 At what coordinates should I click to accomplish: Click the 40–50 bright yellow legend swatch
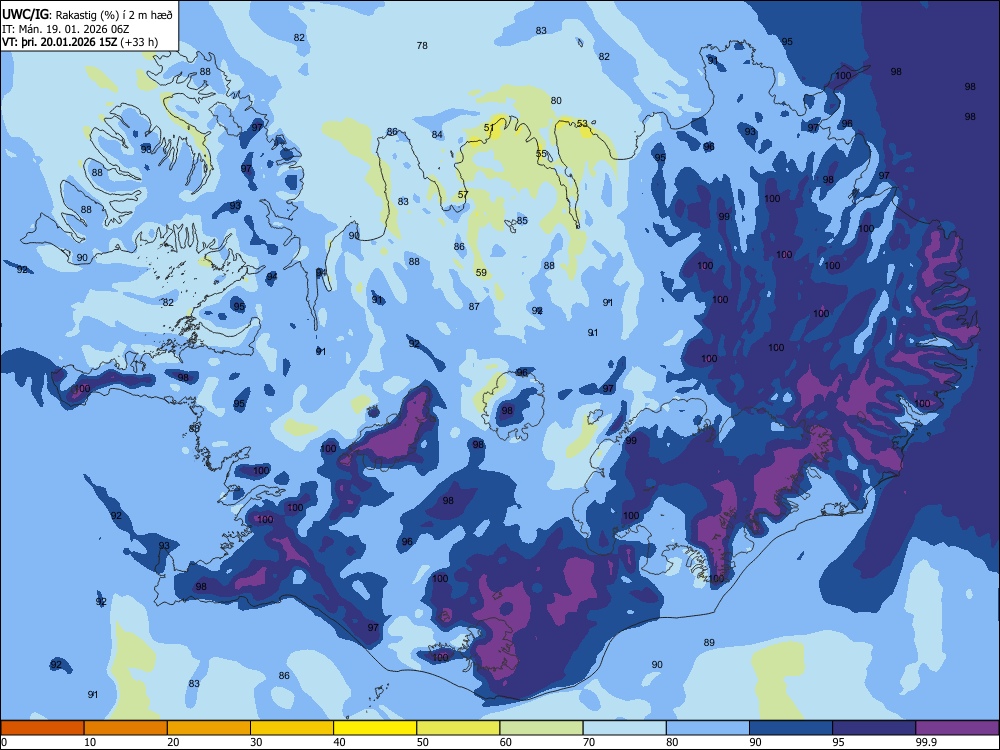375,728
